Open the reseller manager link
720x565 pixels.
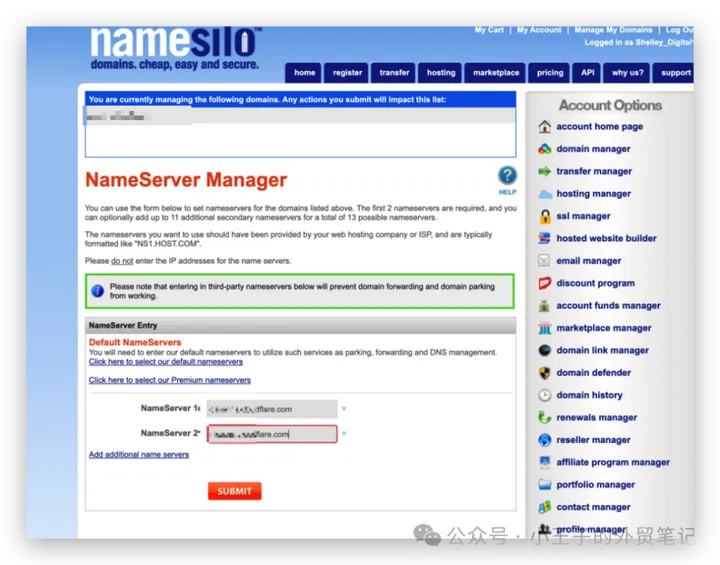click(x=593, y=440)
